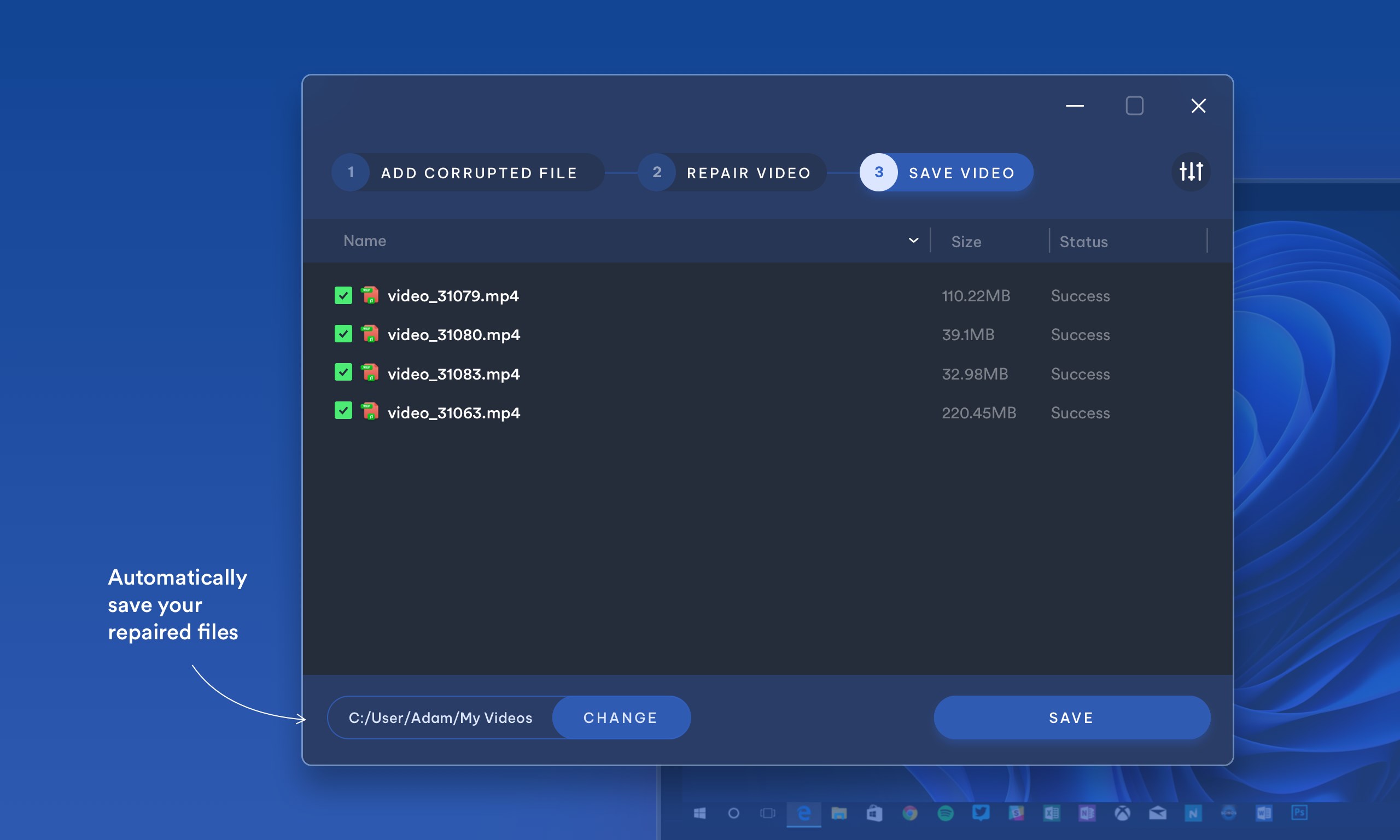Click the save path field C:/User/Adam/My Videos
Image resolution: width=1400 pixels, height=840 pixels.
440,717
